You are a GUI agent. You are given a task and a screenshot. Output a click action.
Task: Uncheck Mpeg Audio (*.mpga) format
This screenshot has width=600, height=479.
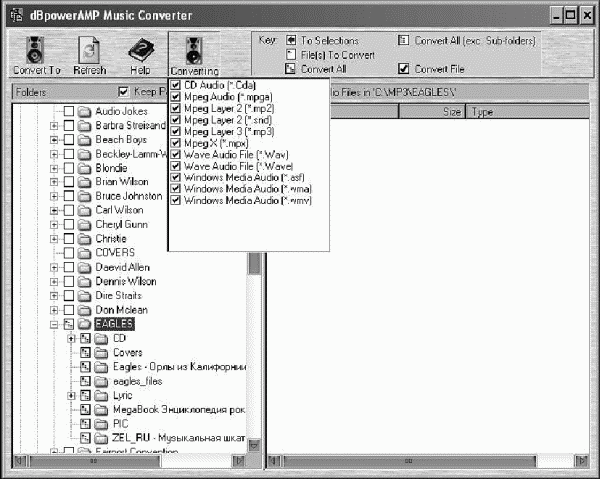pos(175,96)
